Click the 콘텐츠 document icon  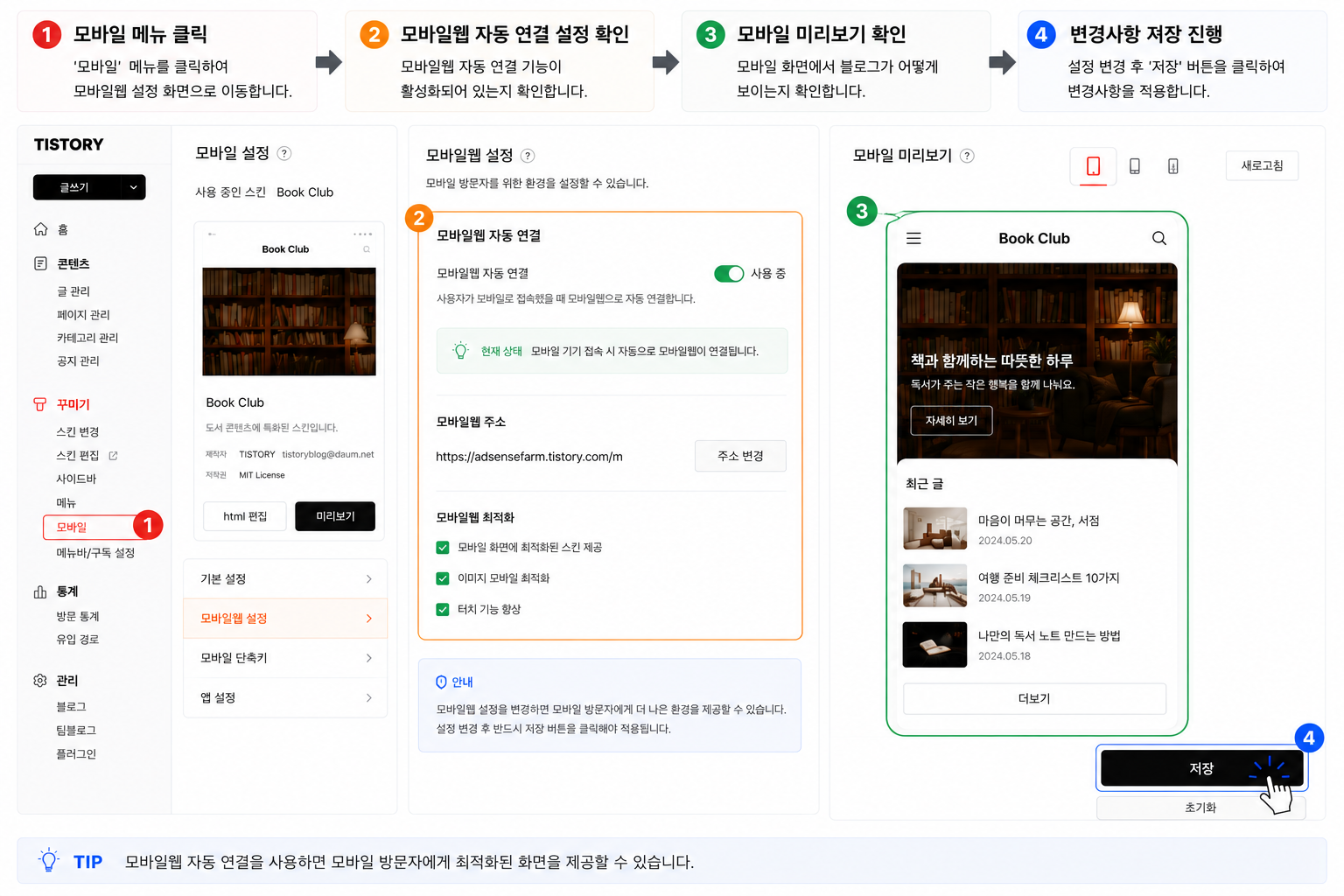pyautogui.click(x=40, y=263)
